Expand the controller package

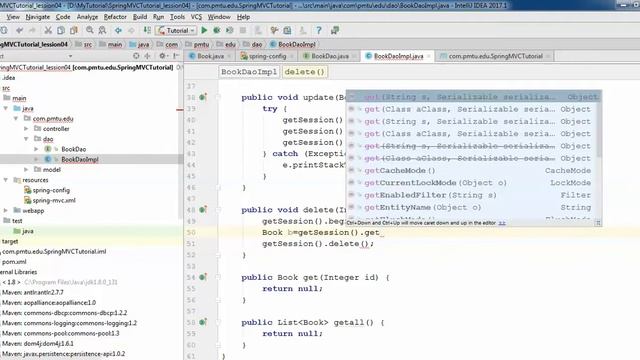point(26,129)
